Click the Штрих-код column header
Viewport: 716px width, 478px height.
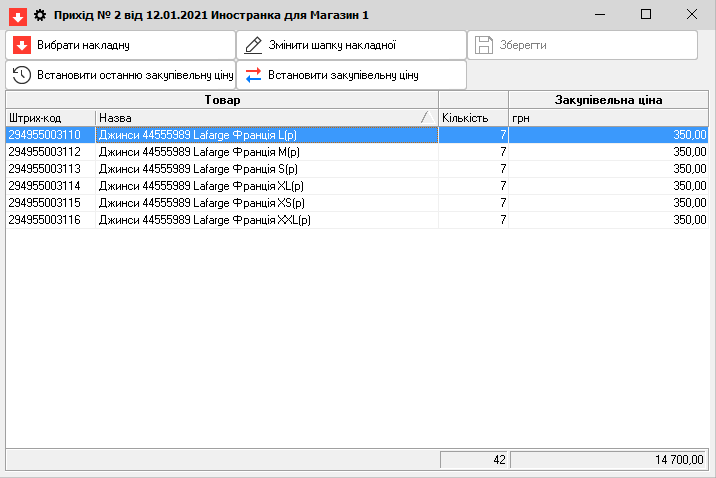click(50, 118)
